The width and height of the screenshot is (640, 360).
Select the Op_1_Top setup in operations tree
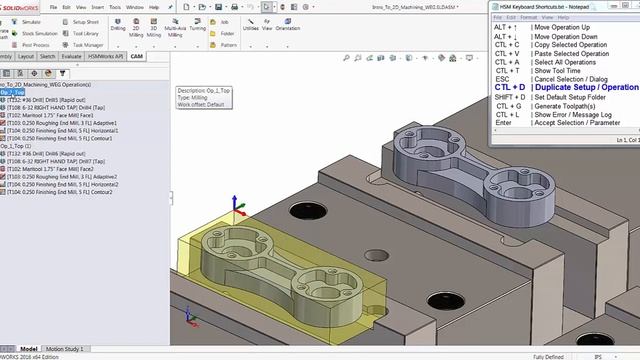[x=13, y=92]
